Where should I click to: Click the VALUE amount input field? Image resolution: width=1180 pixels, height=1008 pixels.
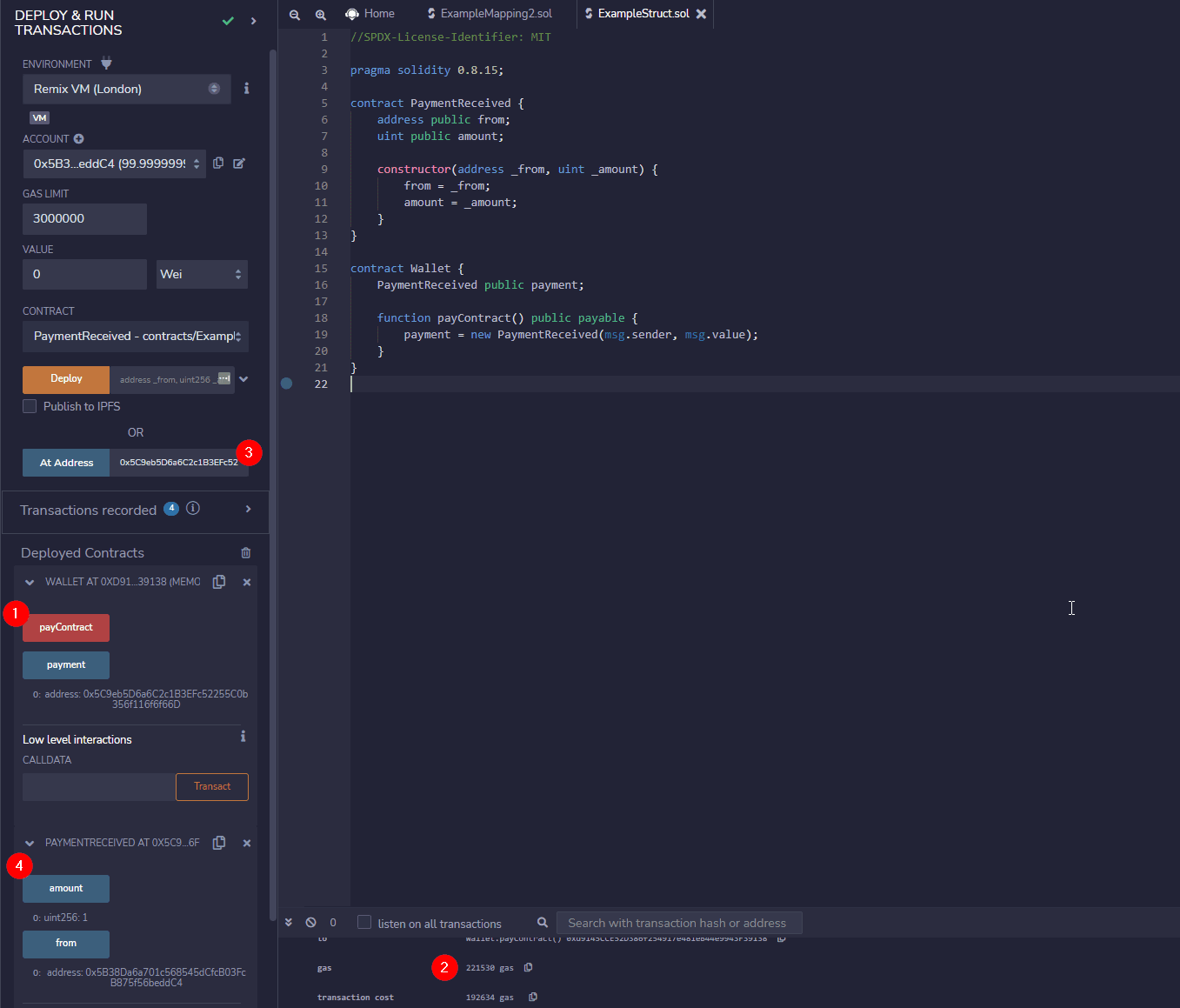click(84, 274)
